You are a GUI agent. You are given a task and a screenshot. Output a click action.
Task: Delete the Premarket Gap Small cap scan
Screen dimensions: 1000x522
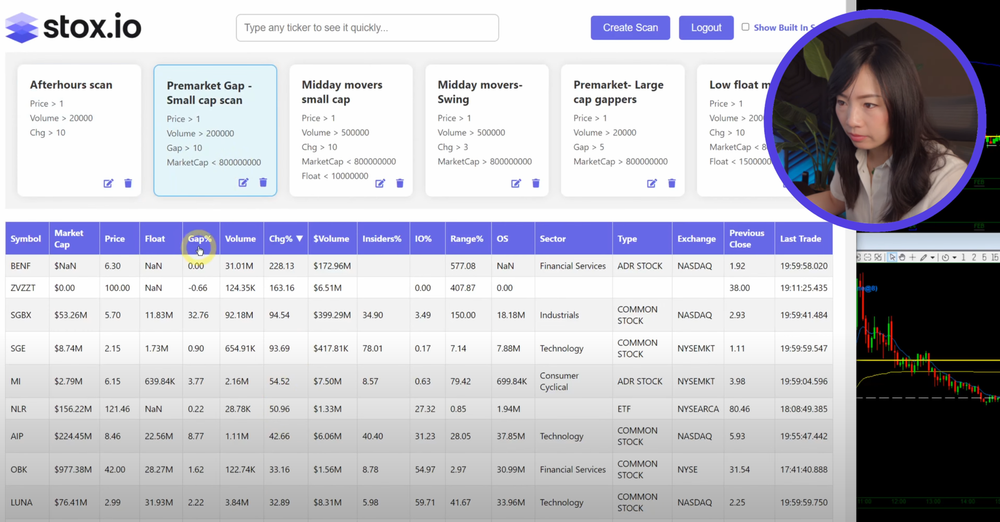pyautogui.click(x=263, y=183)
